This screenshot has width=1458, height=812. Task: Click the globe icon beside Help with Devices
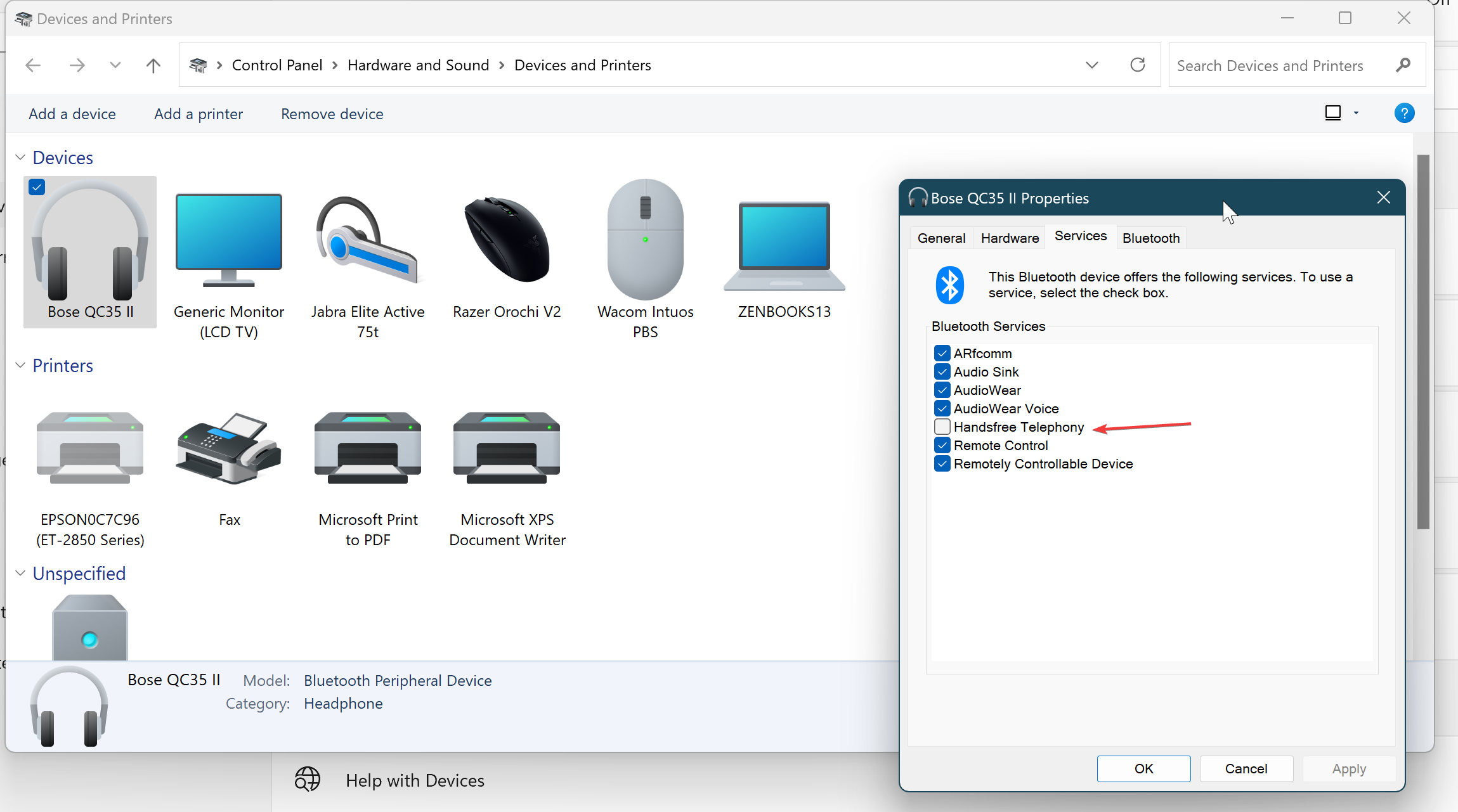(308, 779)
